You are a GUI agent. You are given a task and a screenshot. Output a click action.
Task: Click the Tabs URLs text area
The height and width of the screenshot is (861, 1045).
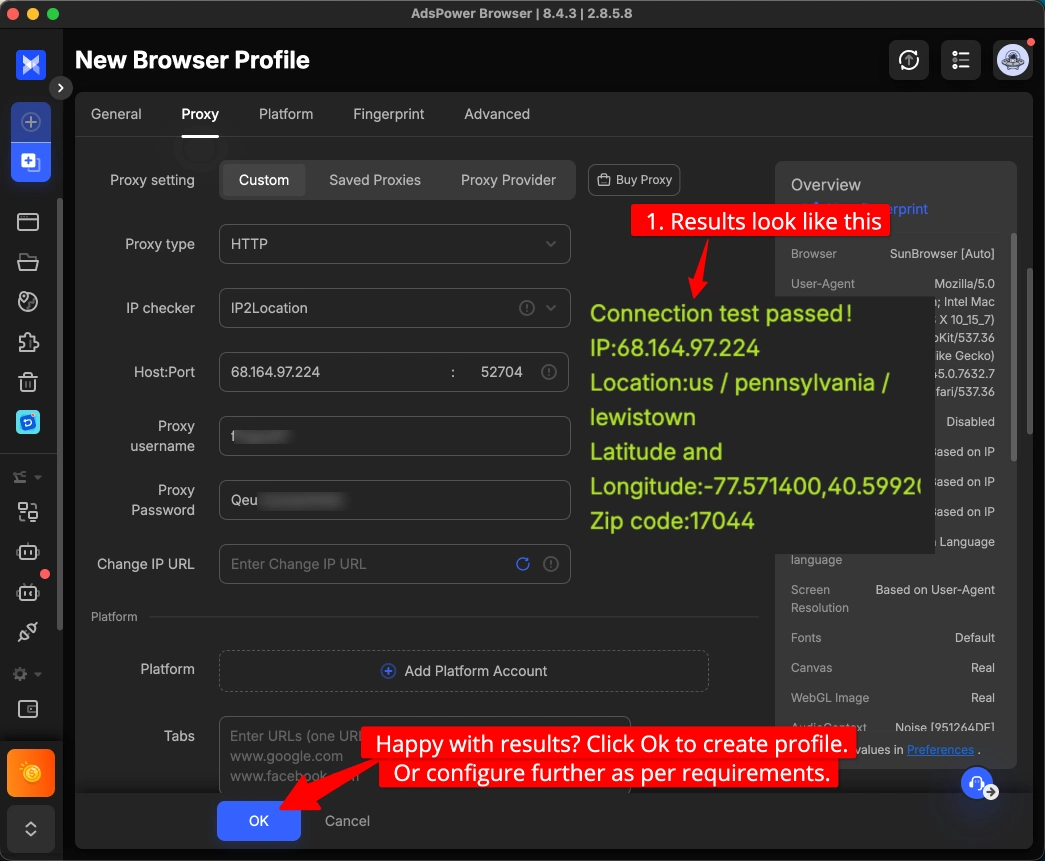coord(425,754)
